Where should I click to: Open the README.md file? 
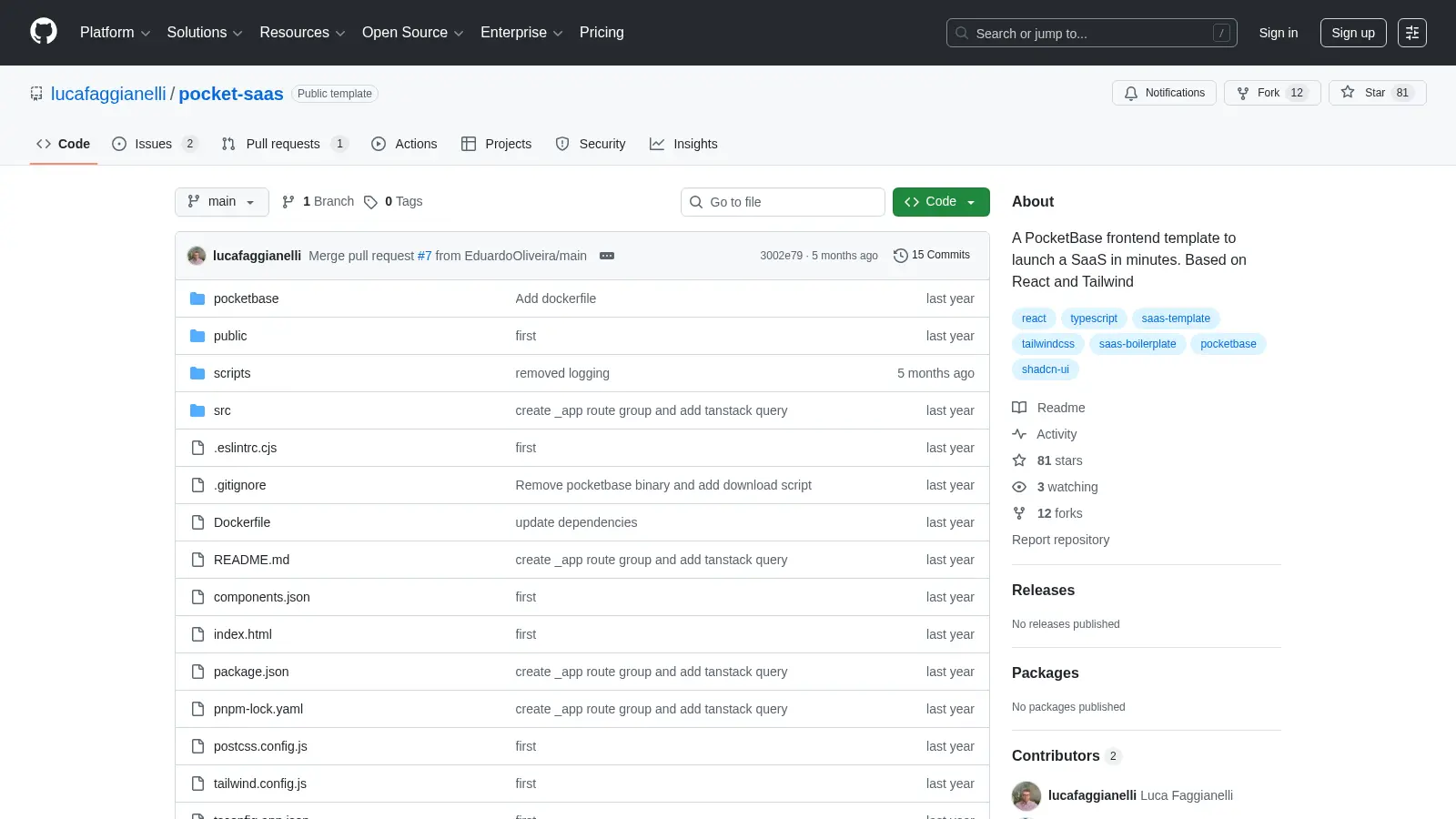(x=251, y=560)
